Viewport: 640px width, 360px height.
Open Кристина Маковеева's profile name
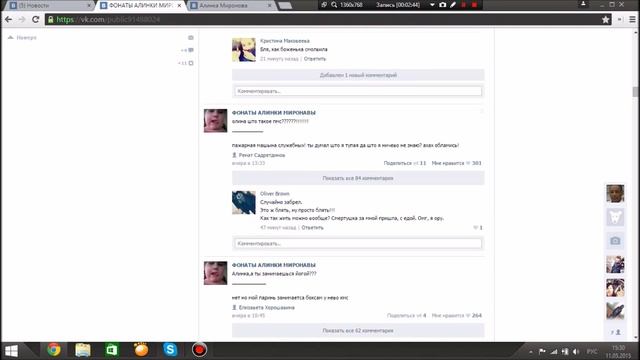click(x=284, y=41)
